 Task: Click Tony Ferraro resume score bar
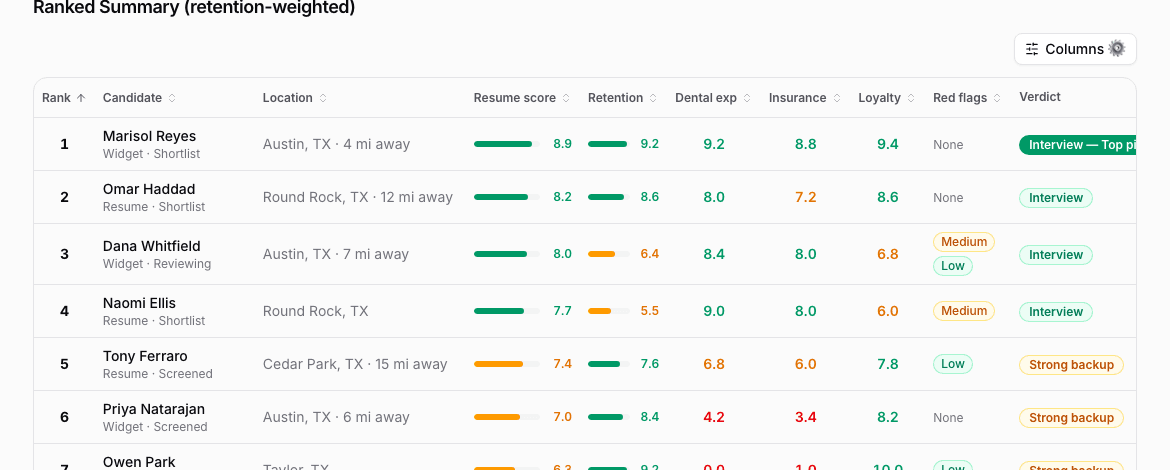coord(507,364)
